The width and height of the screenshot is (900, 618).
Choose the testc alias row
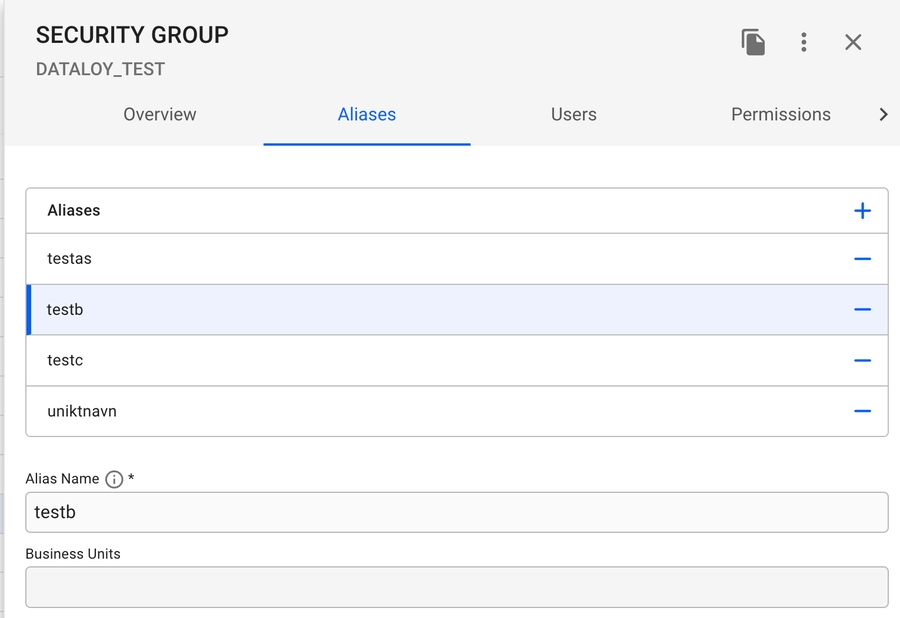click(400, 360)
